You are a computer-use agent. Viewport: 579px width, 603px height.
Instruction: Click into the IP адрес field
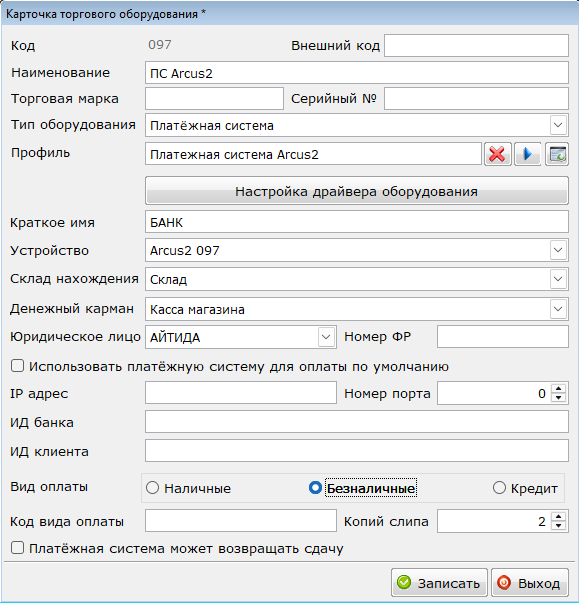[241, 393]
